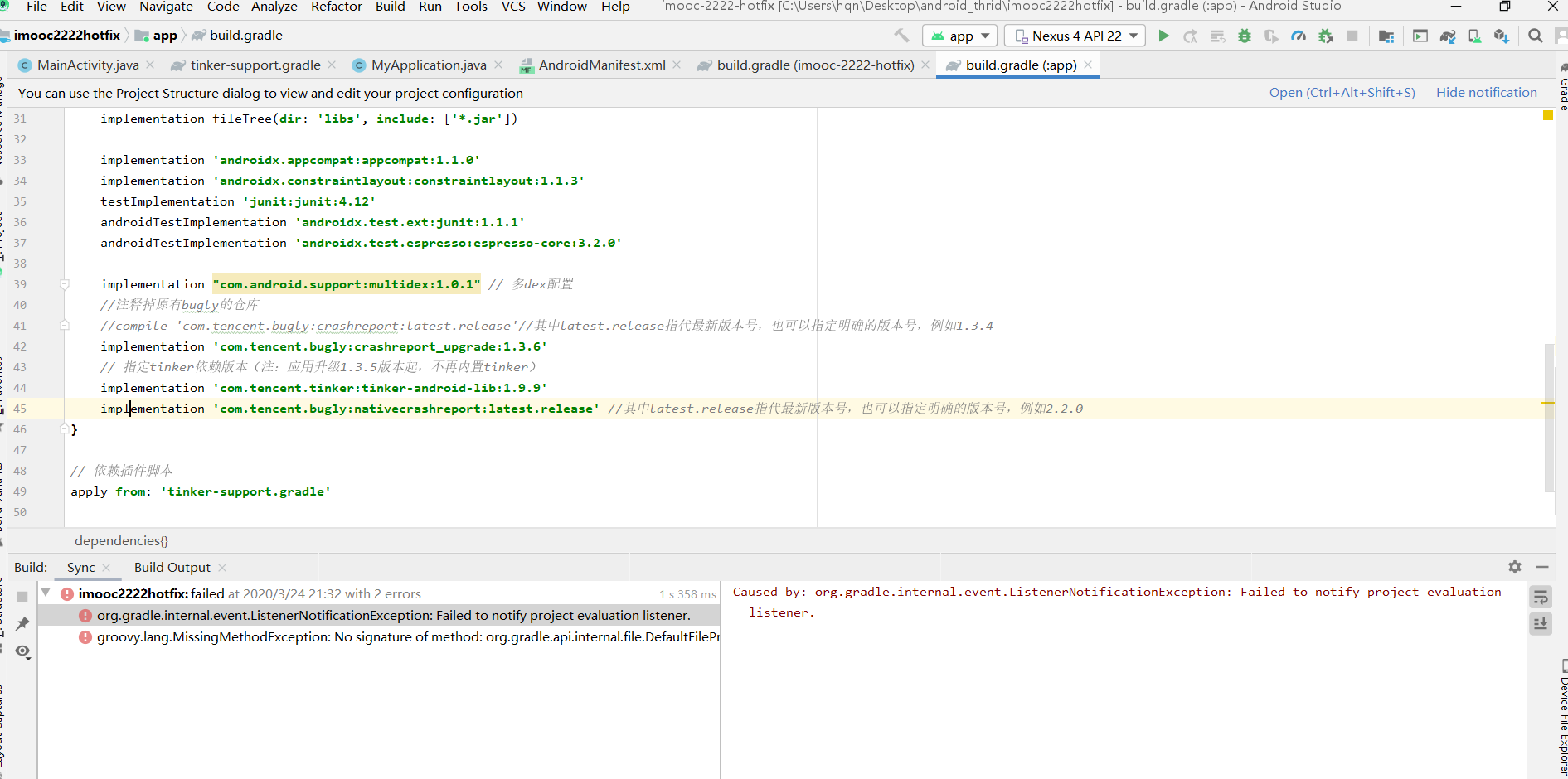Open the app run configuration dropdown
This screenshot has width=1568, height=779.
[960, 36]
